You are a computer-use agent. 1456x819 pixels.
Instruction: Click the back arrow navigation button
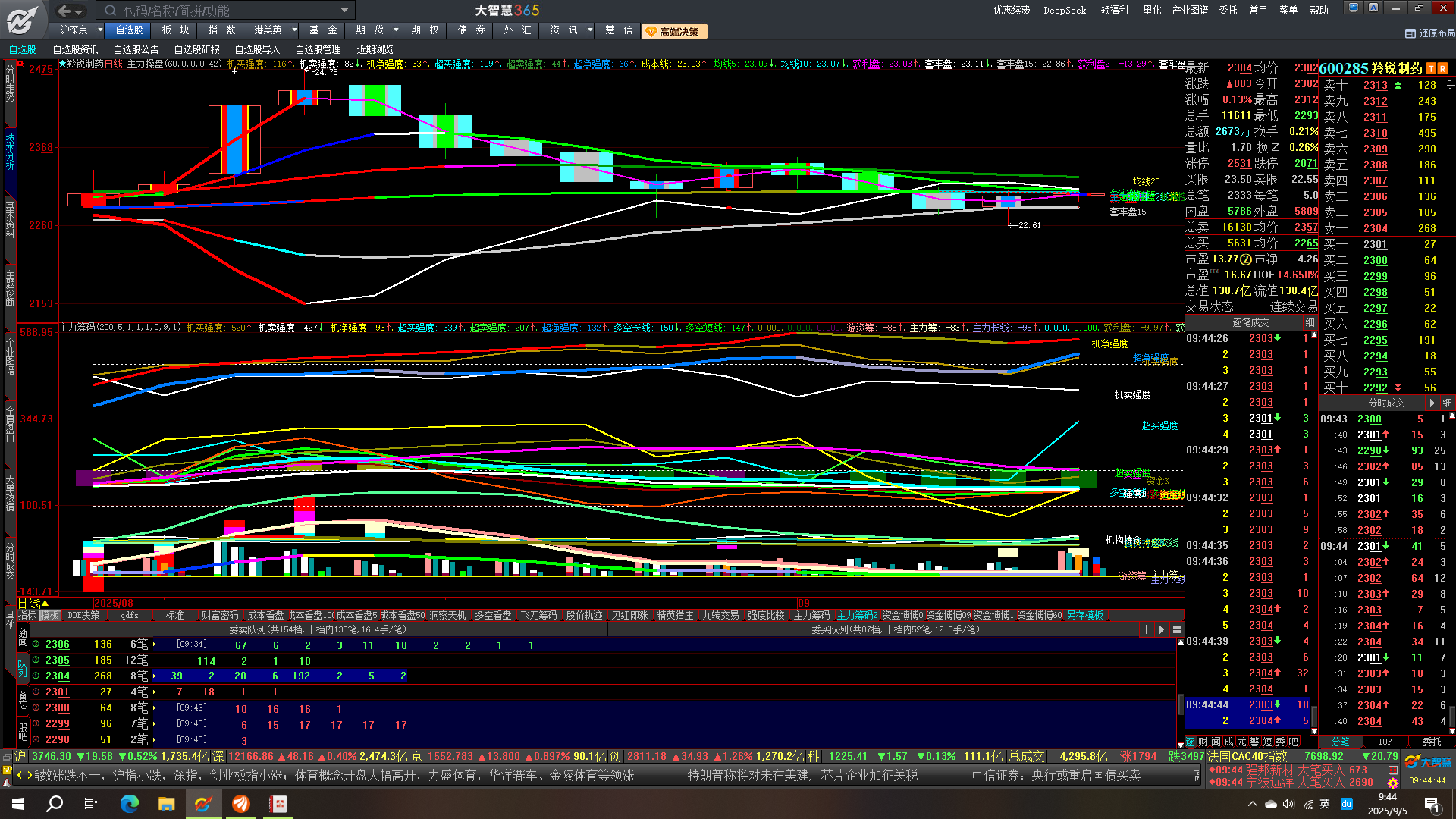tap(64, 11)
